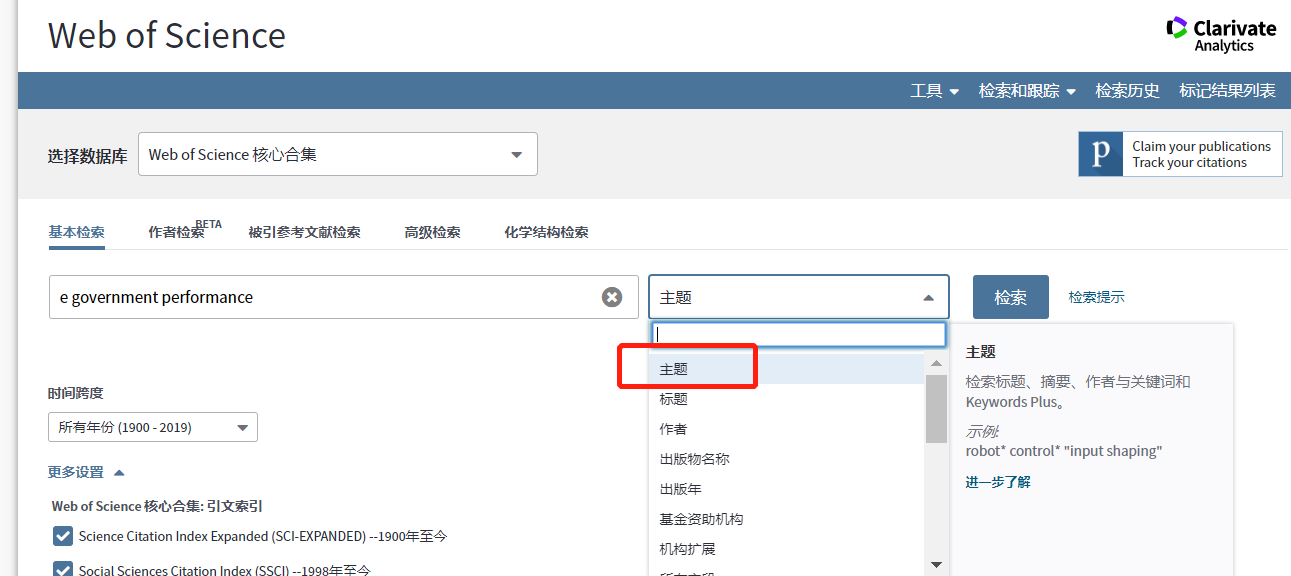Click the blue 检索 search button

(1011, 297)
